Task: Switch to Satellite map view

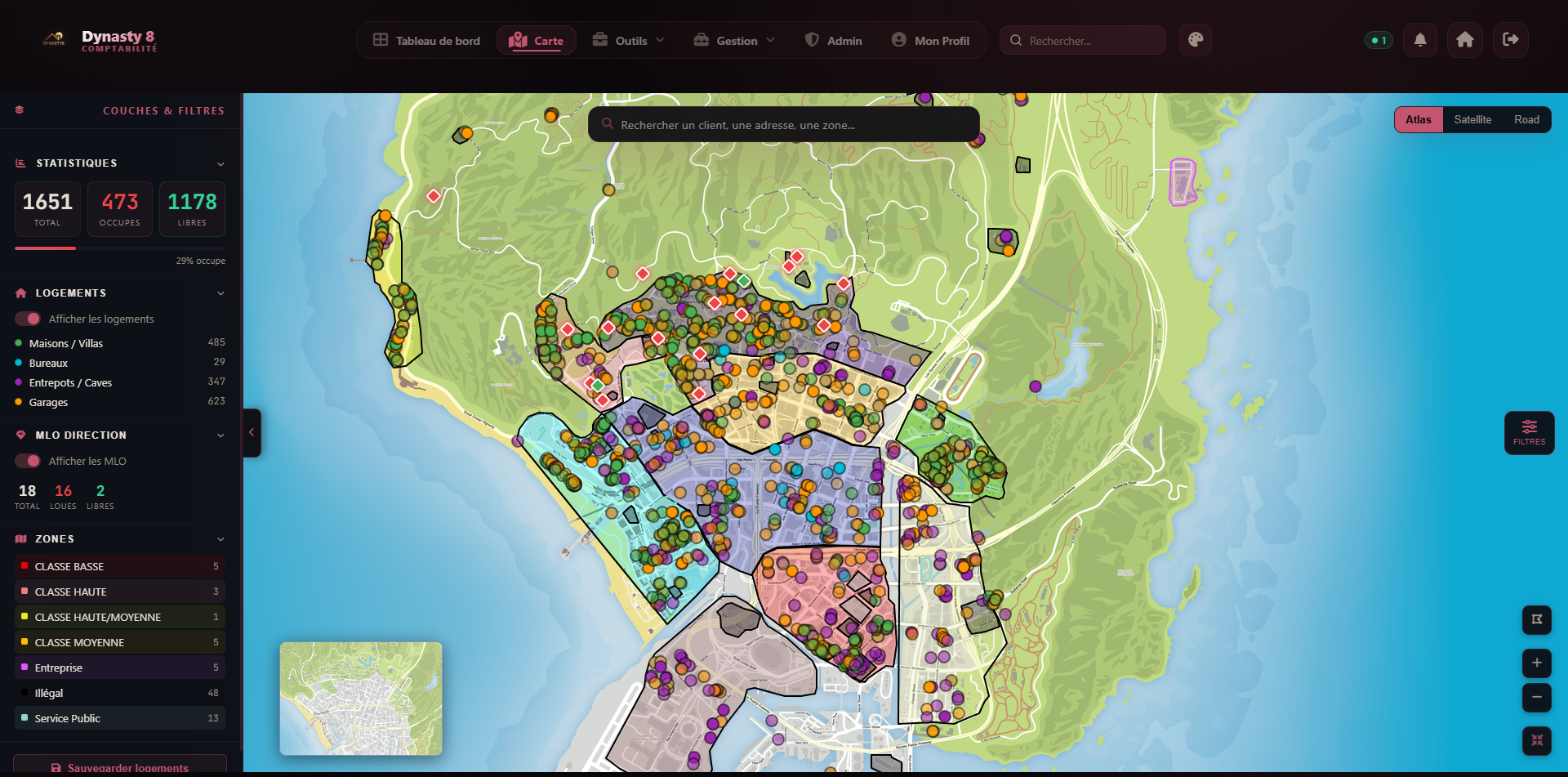Action: coord(1472,120)
